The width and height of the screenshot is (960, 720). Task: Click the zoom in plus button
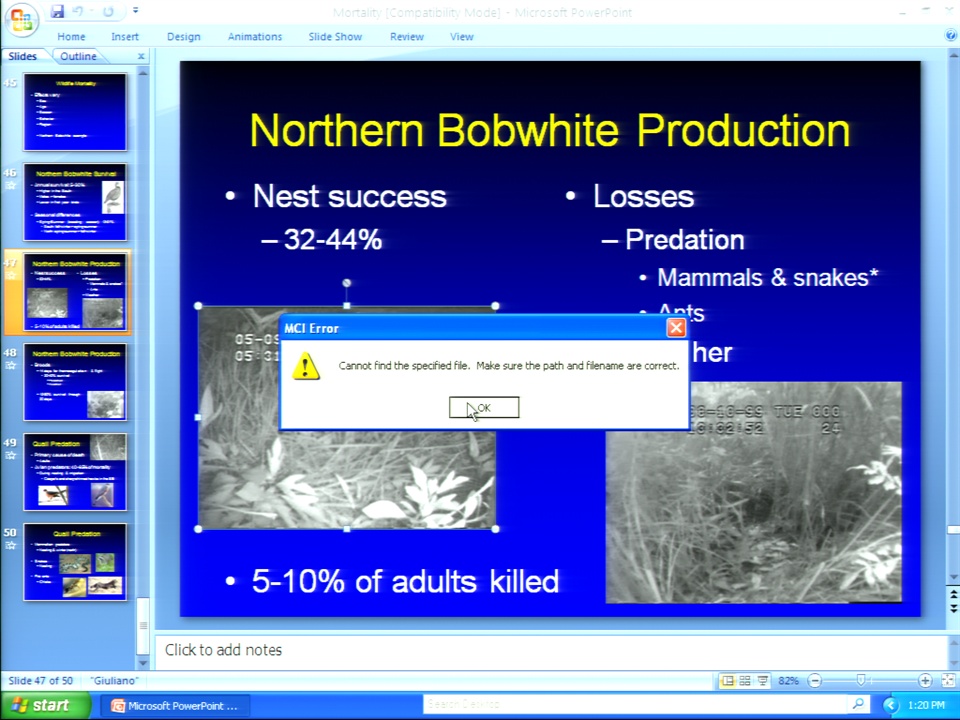pos(925,680)
